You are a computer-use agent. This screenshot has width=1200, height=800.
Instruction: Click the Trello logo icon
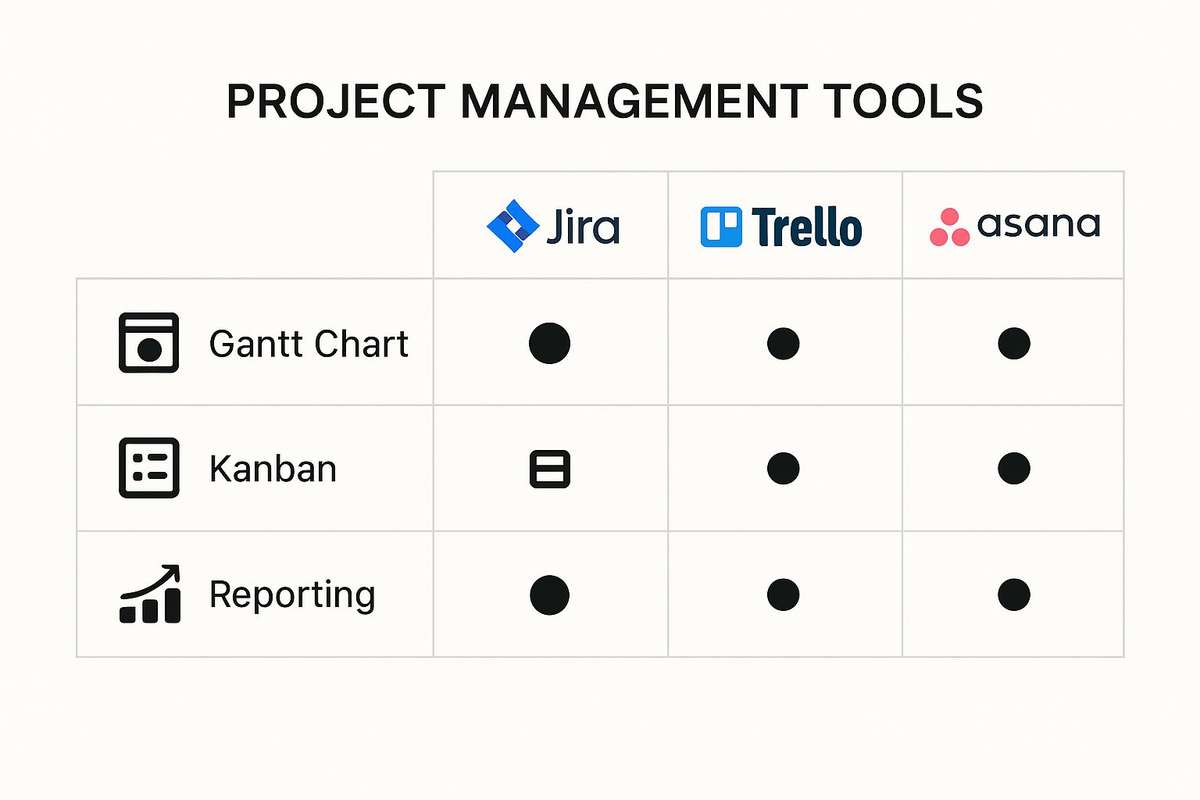(721, 227)
